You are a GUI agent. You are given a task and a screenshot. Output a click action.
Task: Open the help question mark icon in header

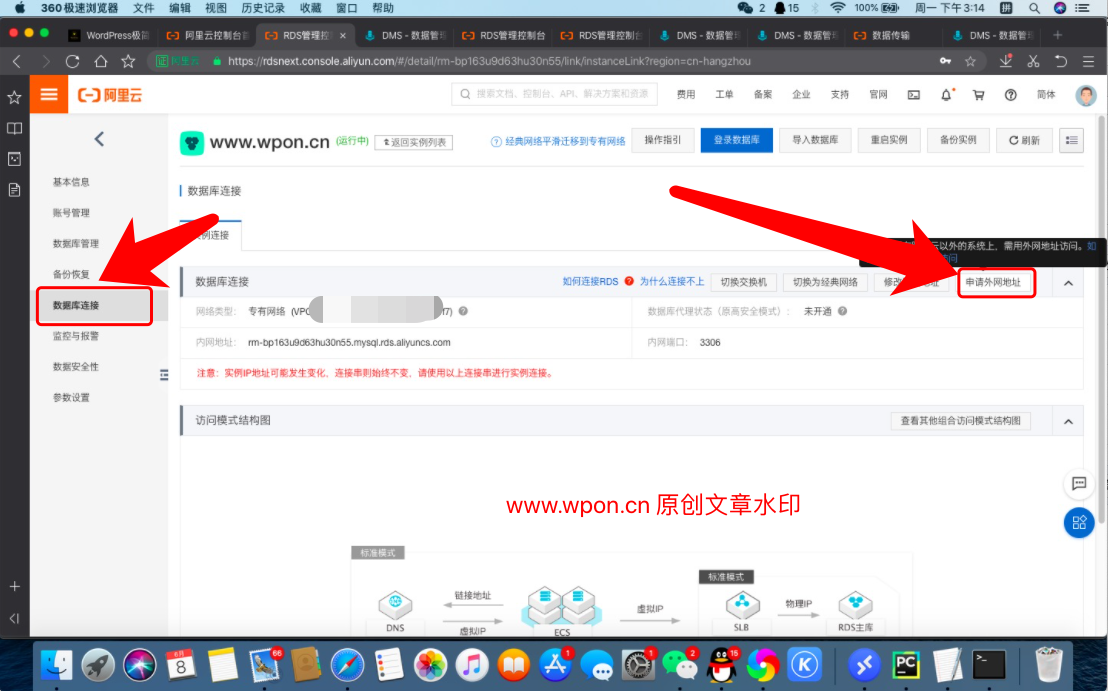[1010, 95]
